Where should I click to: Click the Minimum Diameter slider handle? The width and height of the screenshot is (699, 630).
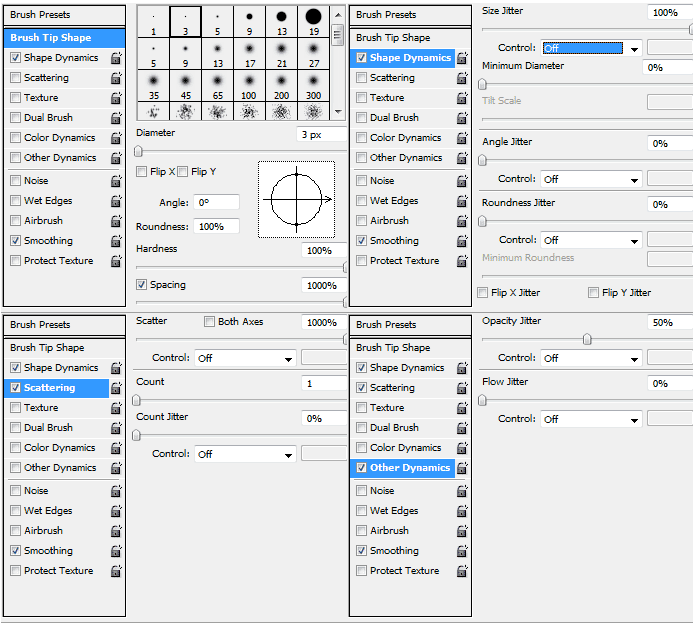click(482, 84)
